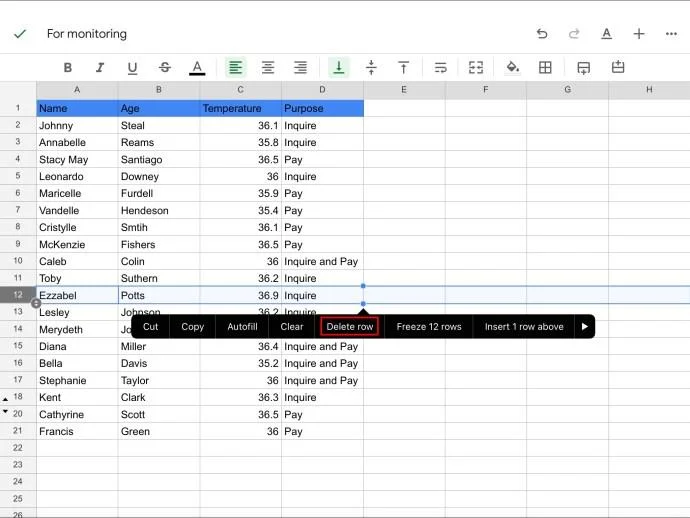Set horizontal align right
Screen dimensions: 690x518
tap(301, 67)
